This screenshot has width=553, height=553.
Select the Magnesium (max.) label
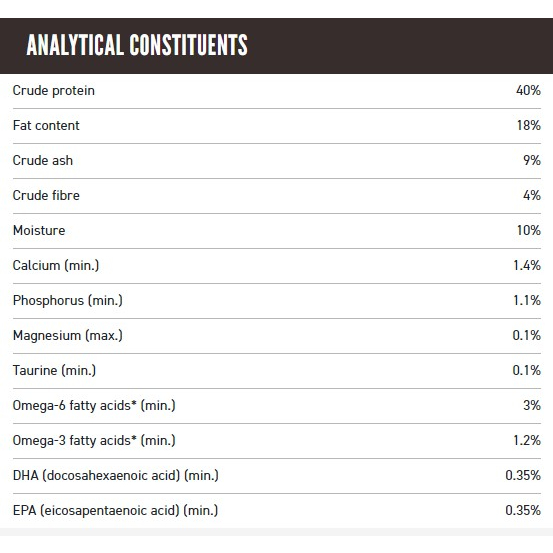(x=68, y=335)
